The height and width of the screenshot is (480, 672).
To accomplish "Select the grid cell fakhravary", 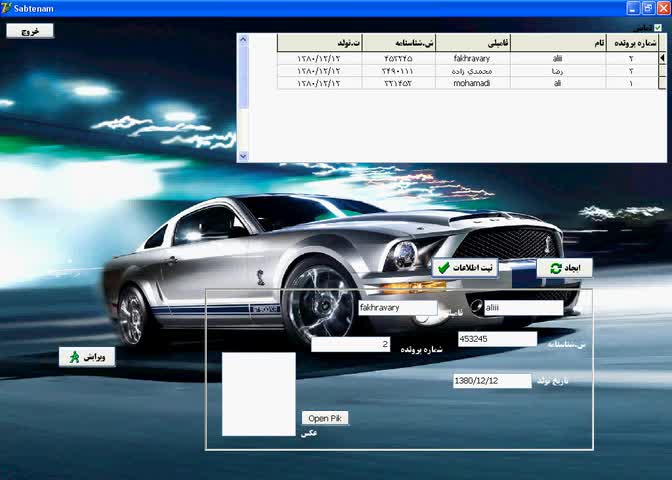I will pos(473,58).
